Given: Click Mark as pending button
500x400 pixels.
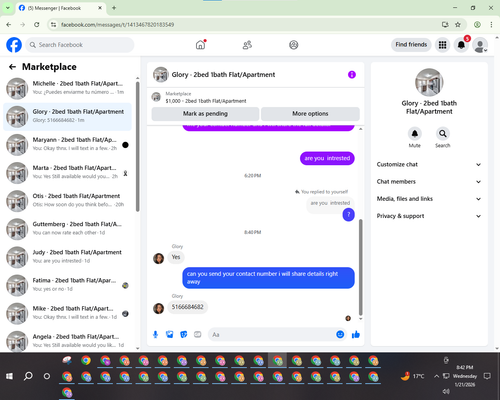Looking at the screenshot, I should [x=205, y=114].
